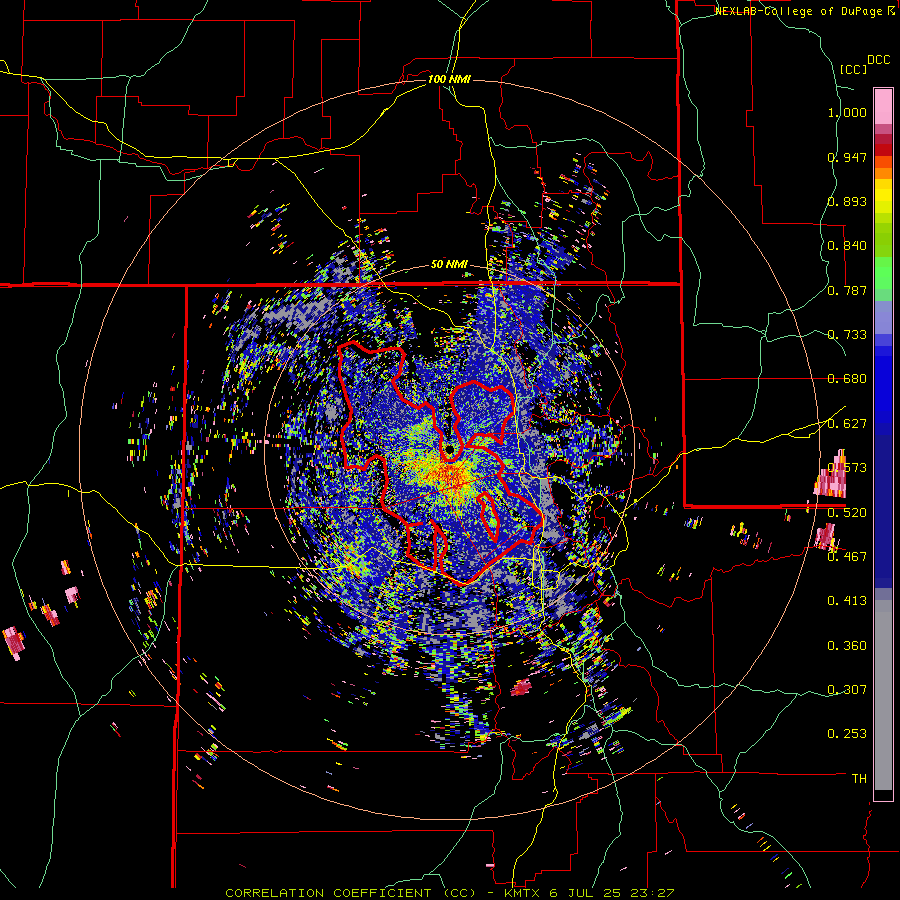Select the 0.947 scale value

(x=847, y=157)
